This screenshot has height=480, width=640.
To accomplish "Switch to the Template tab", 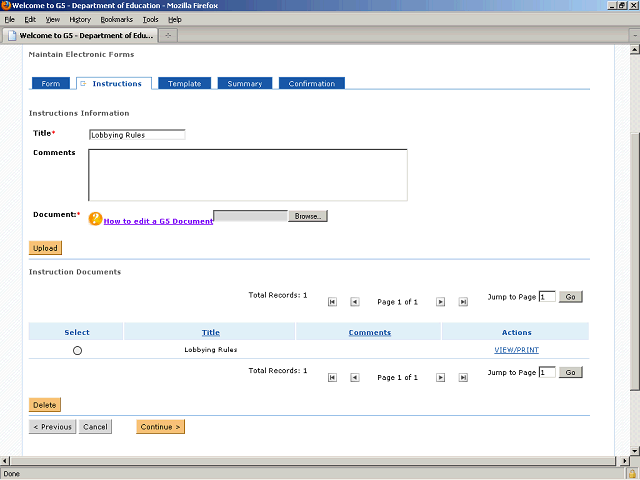I will [184, 83].
